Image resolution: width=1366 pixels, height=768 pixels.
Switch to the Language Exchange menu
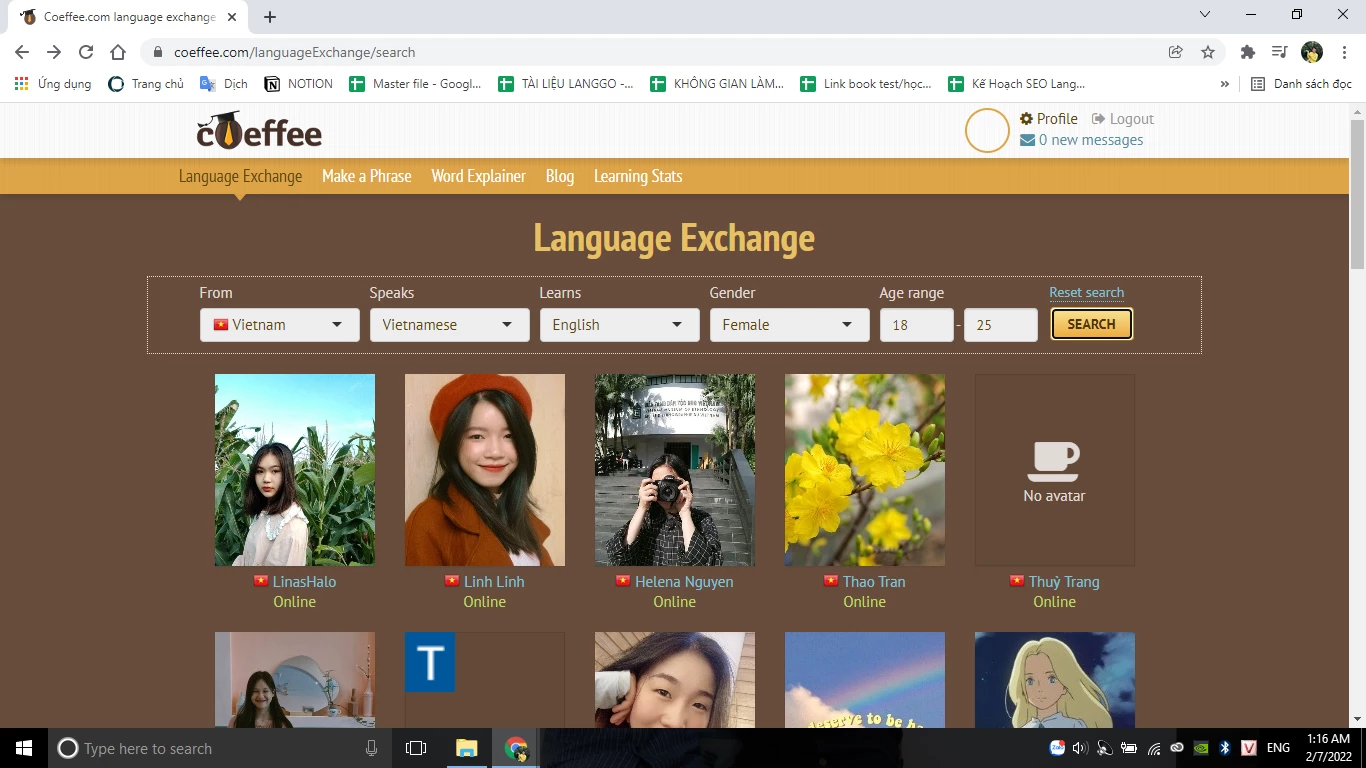[240, 176]
